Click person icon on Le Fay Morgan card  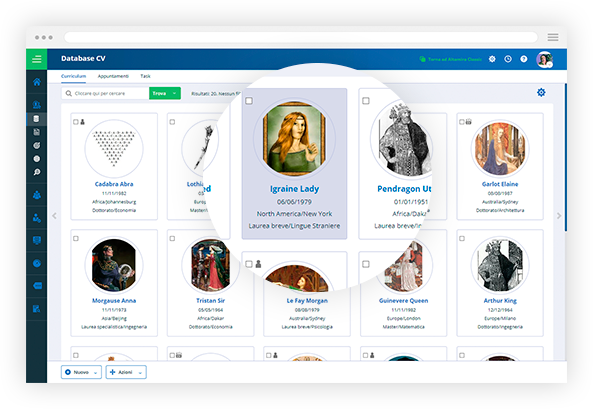click(258, 264)
